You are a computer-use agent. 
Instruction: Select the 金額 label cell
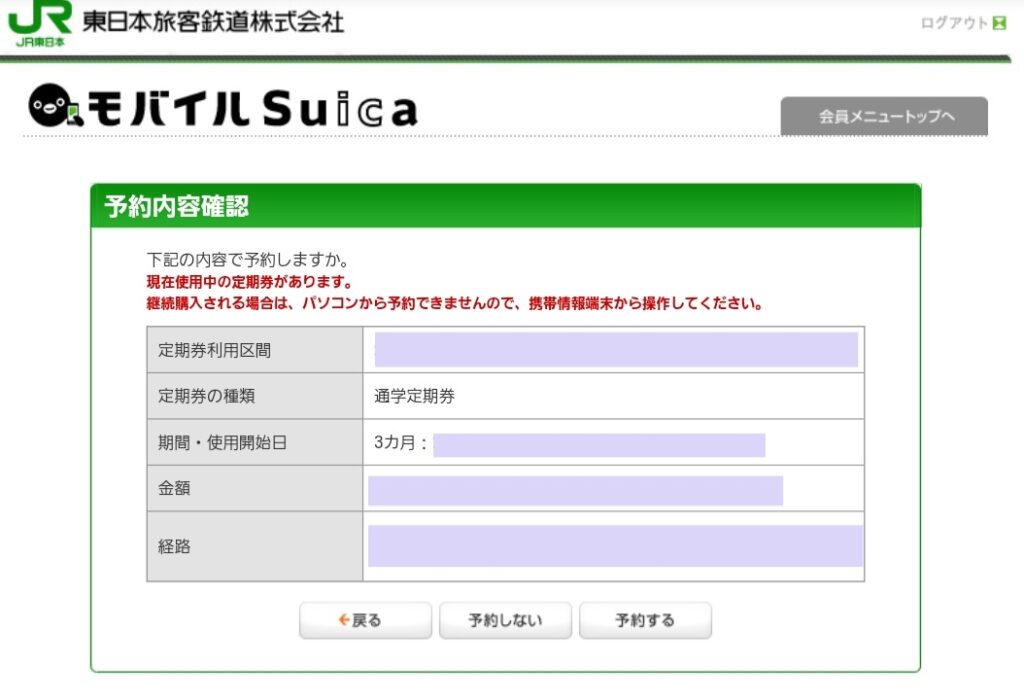[254, 488]
